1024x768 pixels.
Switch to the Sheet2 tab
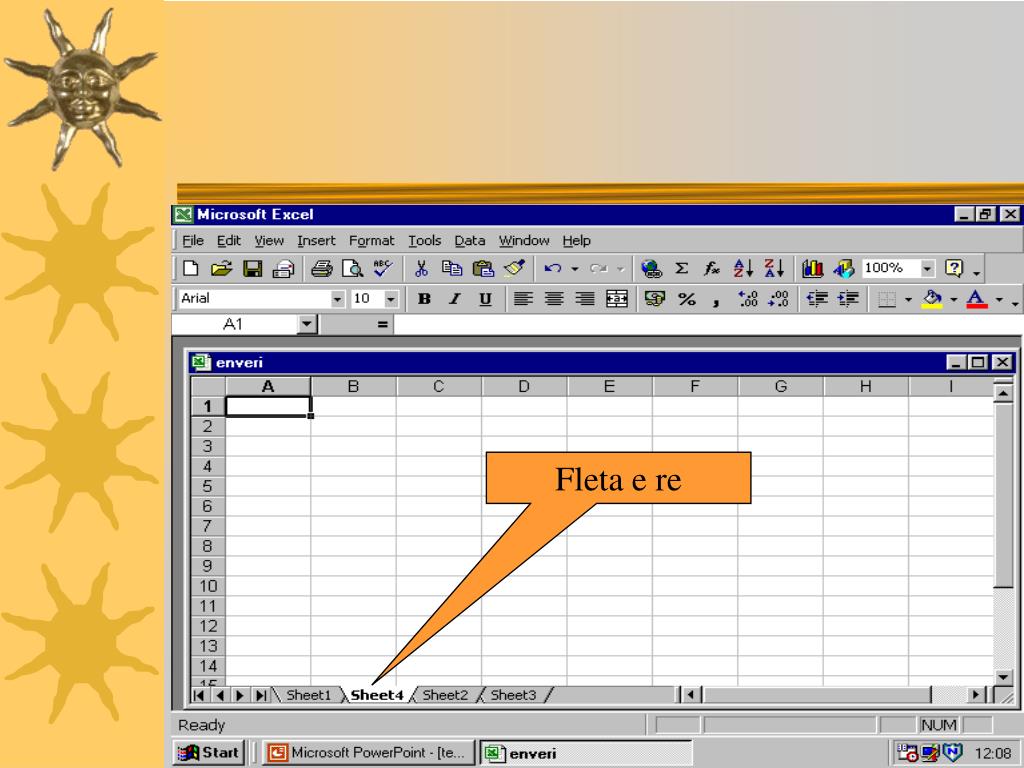coord(445,695)
